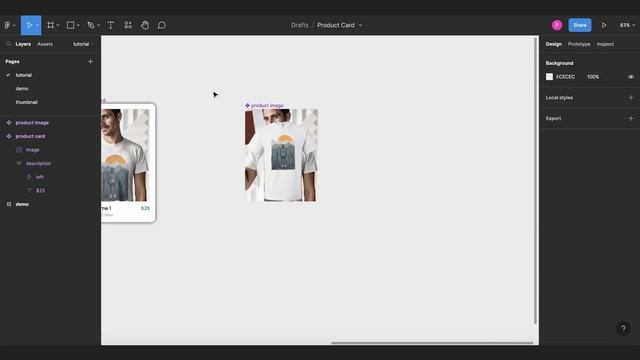This screenshot has width=640, height=360.
Task: Switch to the Assets tab
Action: [x=45, y=44]
